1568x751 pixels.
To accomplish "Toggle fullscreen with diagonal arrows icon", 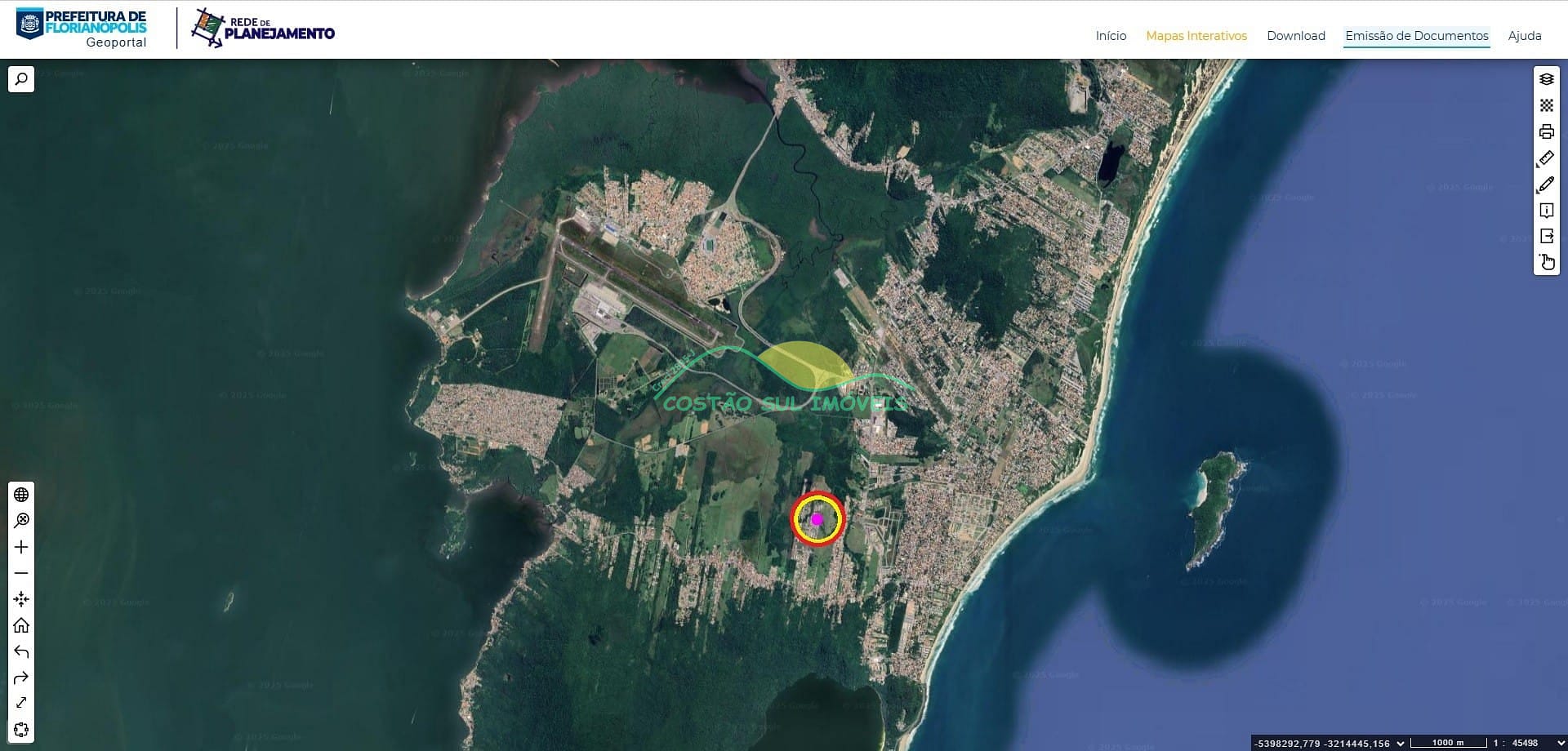I will [x=21, y=703].
